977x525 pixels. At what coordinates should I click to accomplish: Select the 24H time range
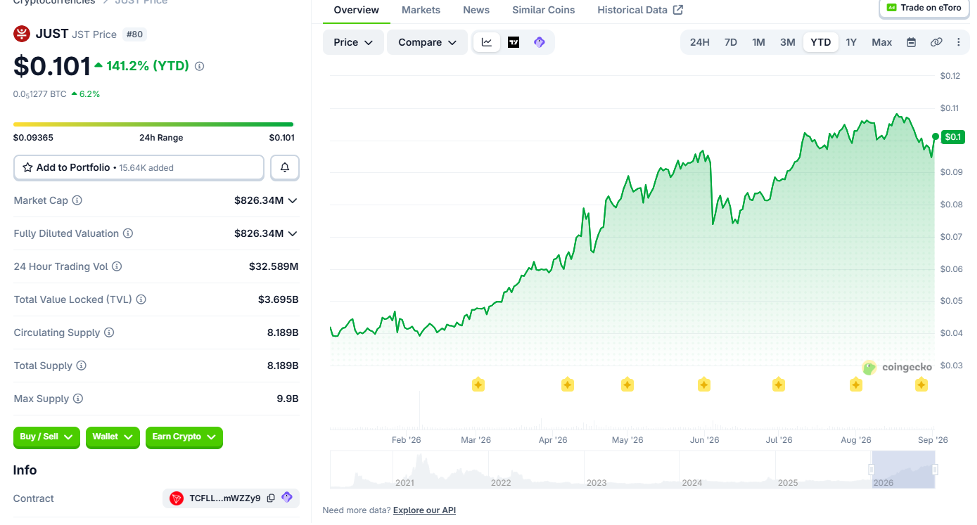[x=699, y=42]
